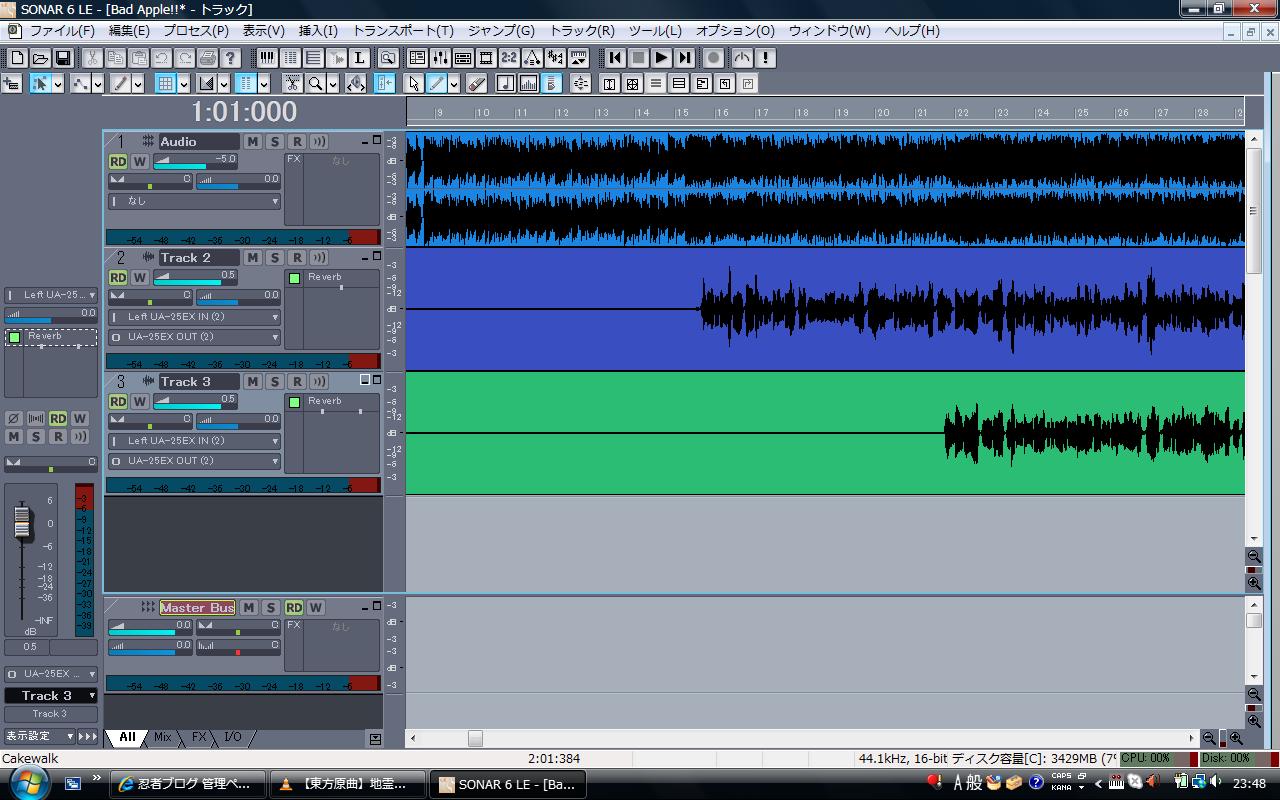Viewport: 1280px width, 800px height.
Task: Jump to the project end
Action: click(684, 58)
